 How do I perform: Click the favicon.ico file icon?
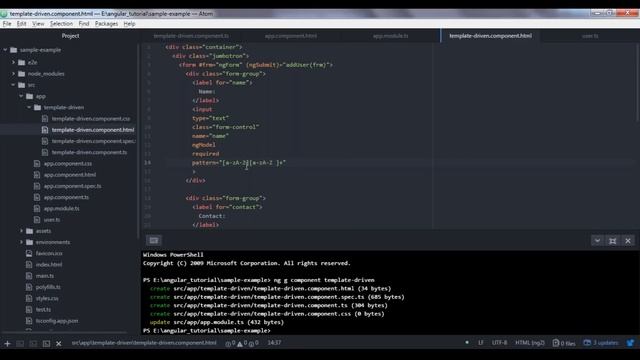[29, 253]
